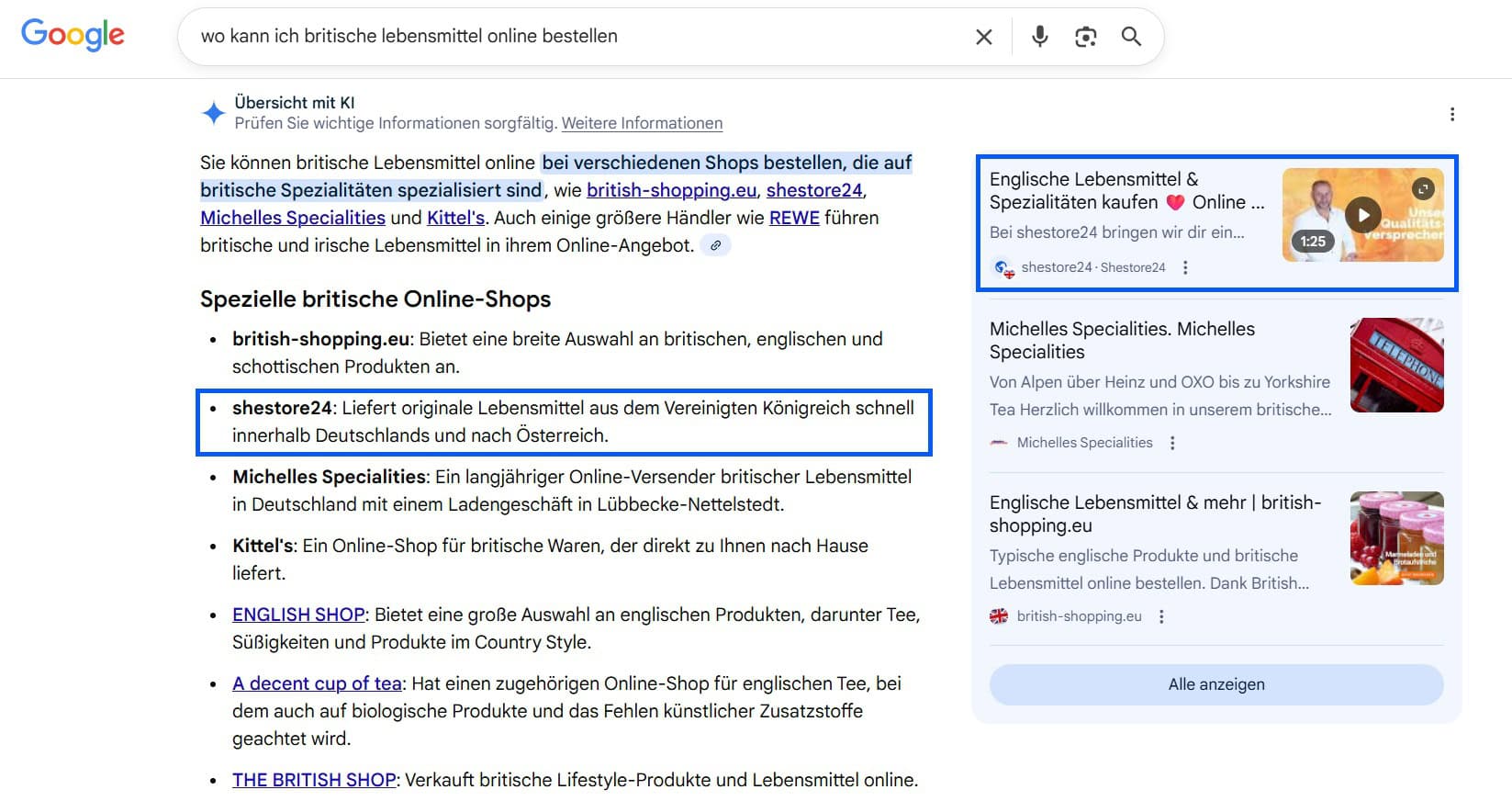Click the video duration badge '1:25'
Image resolution: width=1512 pixels, height=801 pixels.
(x=1313, y=242)
